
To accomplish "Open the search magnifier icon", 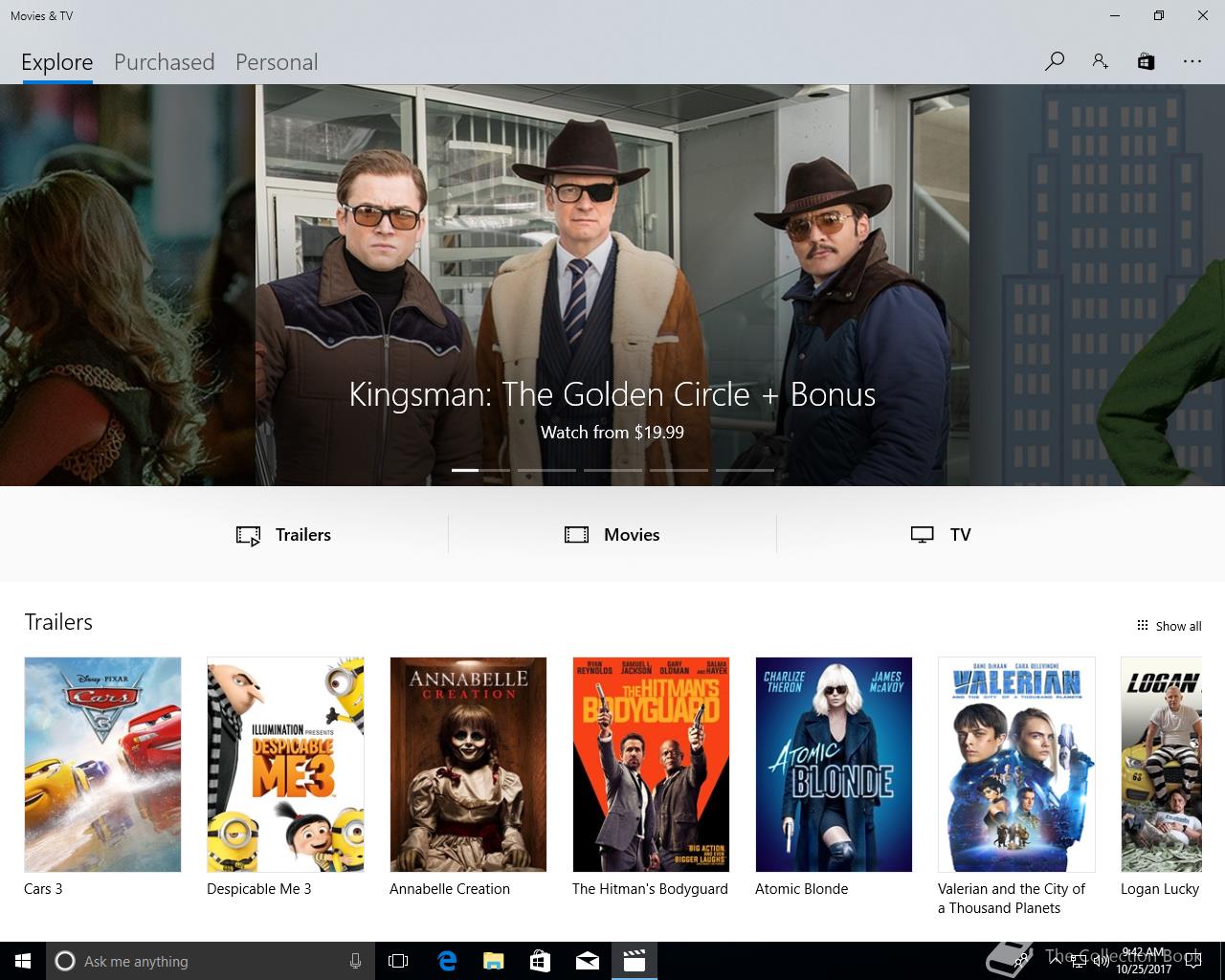I will (1054, 61).
